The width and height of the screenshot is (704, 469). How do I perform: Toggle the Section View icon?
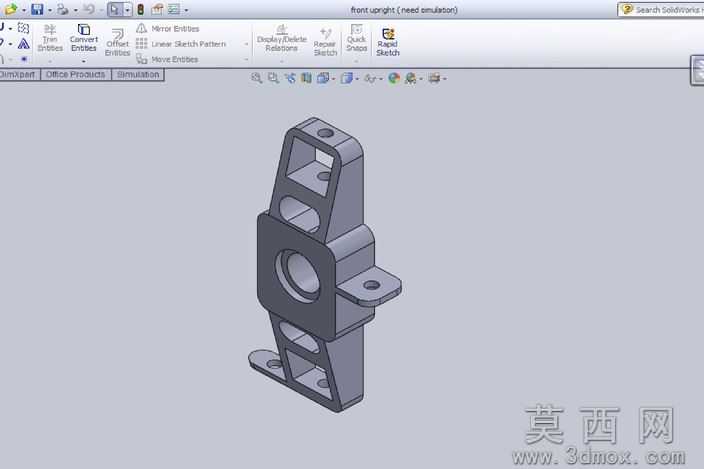pos(306,78)
